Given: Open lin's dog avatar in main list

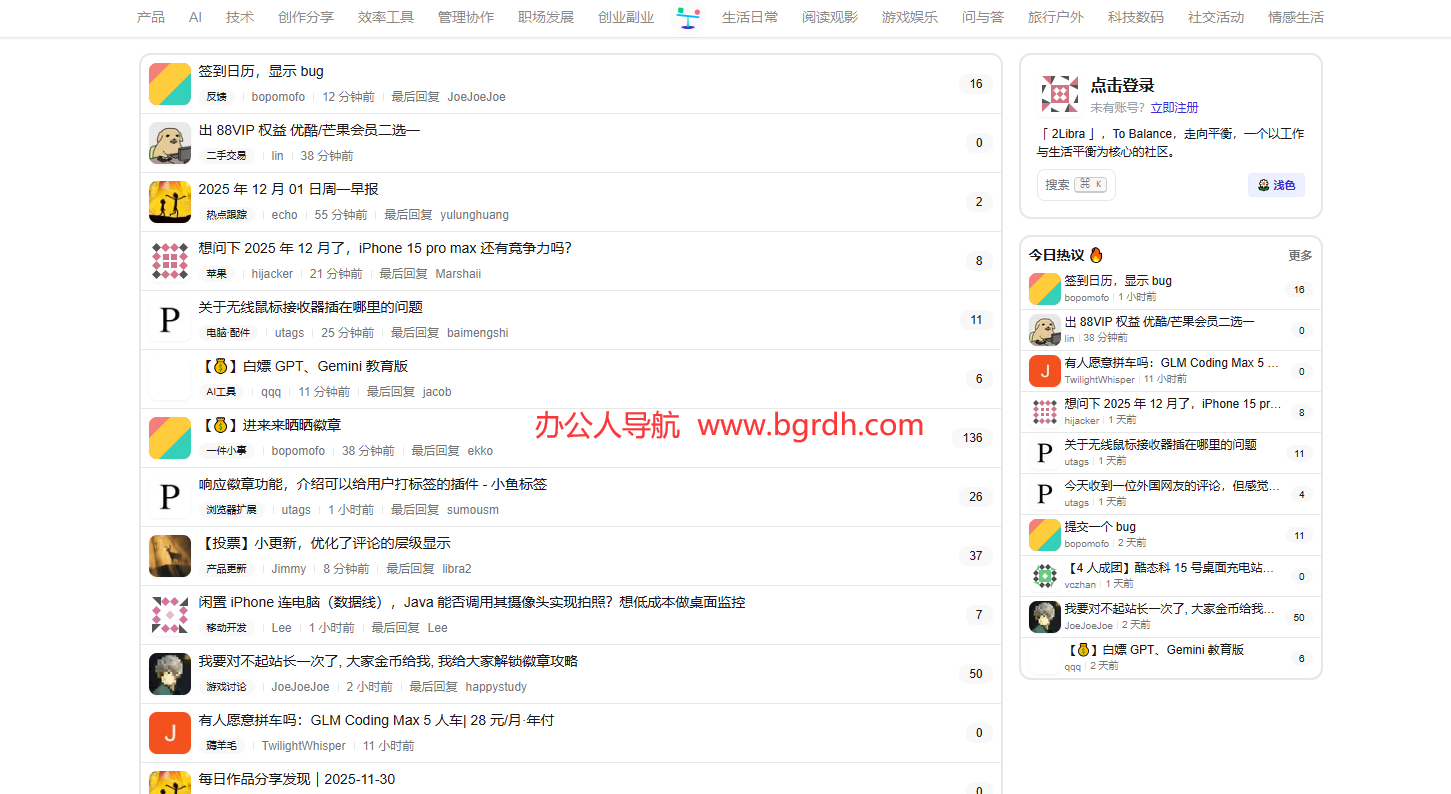Looking at the screenshot, I should pos(170,143).
